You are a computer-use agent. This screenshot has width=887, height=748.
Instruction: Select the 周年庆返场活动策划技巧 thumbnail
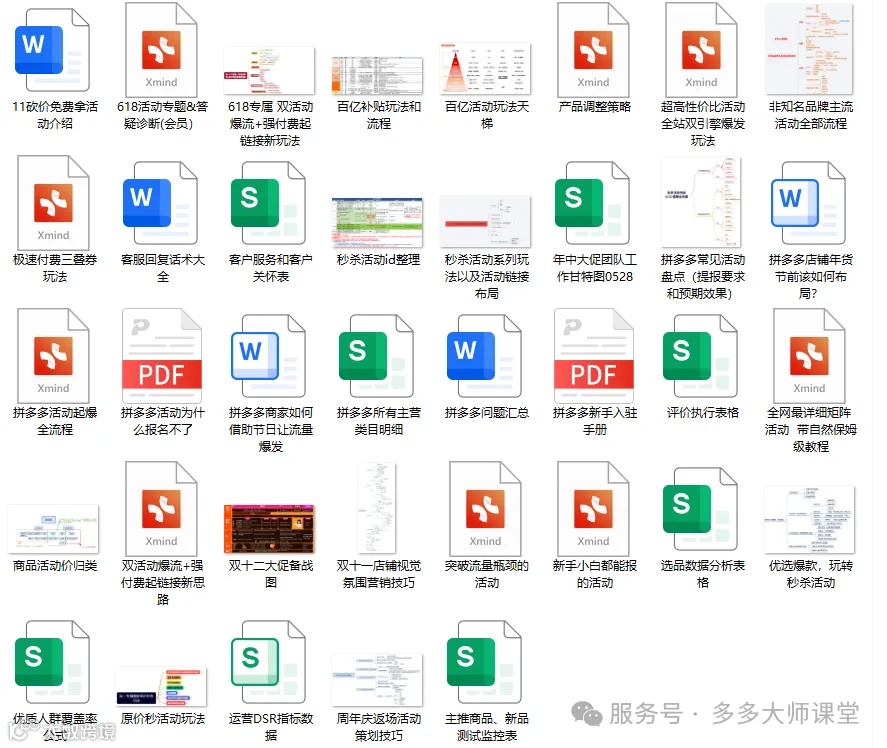click(377, 680)
